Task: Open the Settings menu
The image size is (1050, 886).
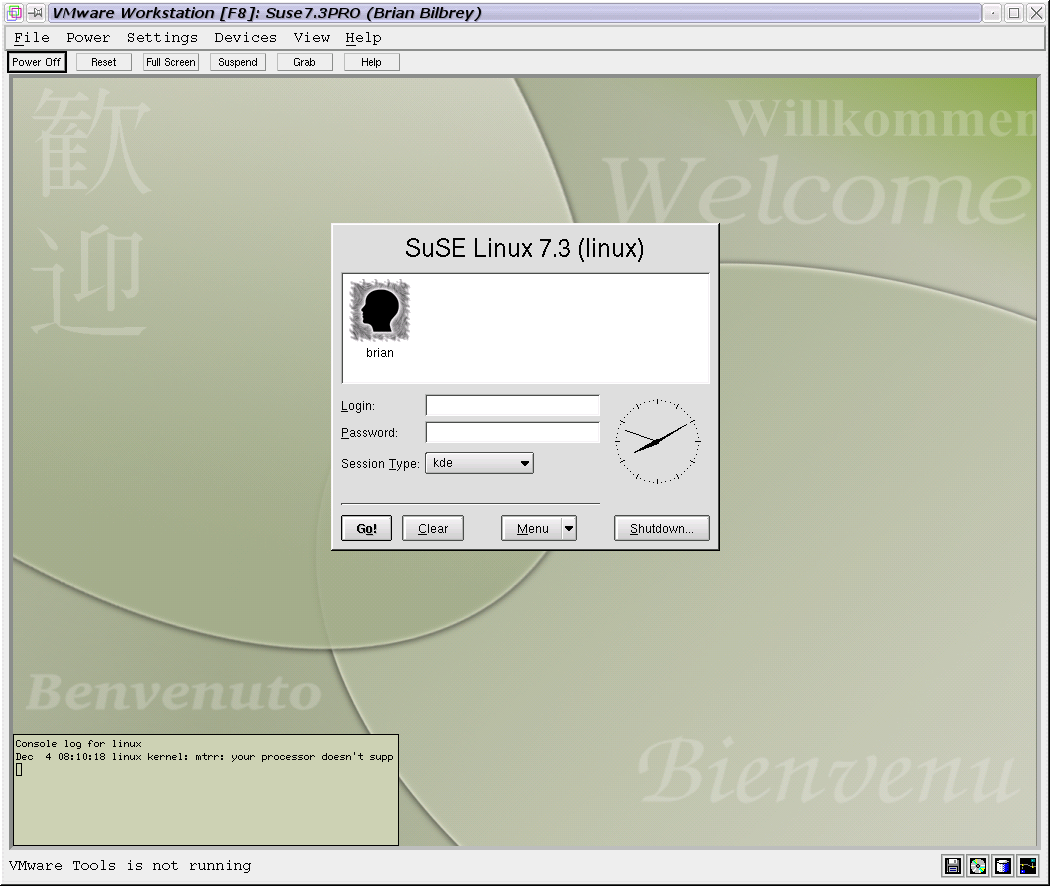Action: (x=162, y=37)
